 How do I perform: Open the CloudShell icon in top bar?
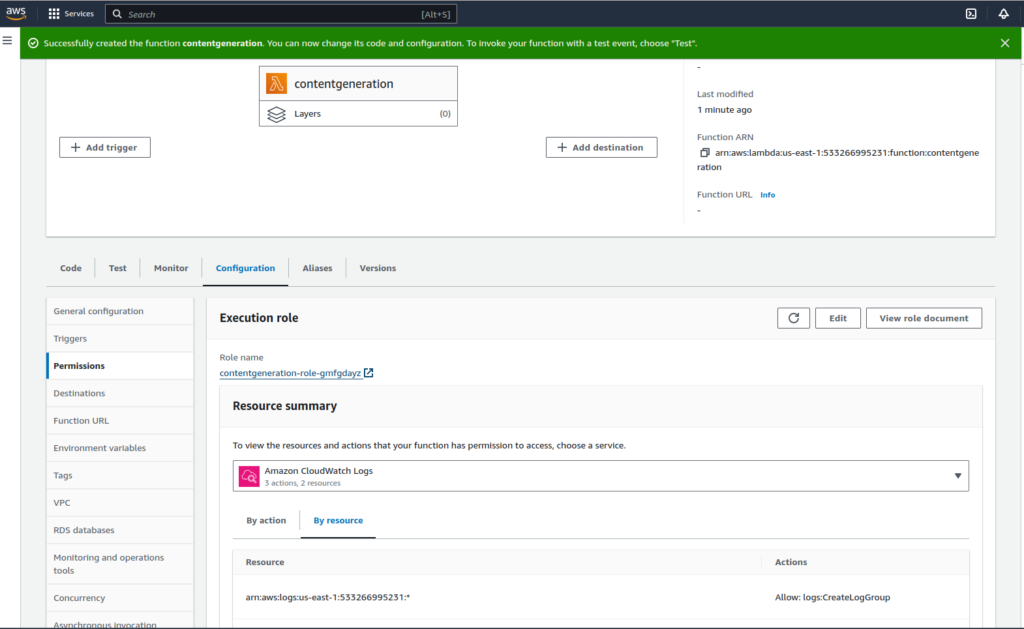tap(971, 14)
